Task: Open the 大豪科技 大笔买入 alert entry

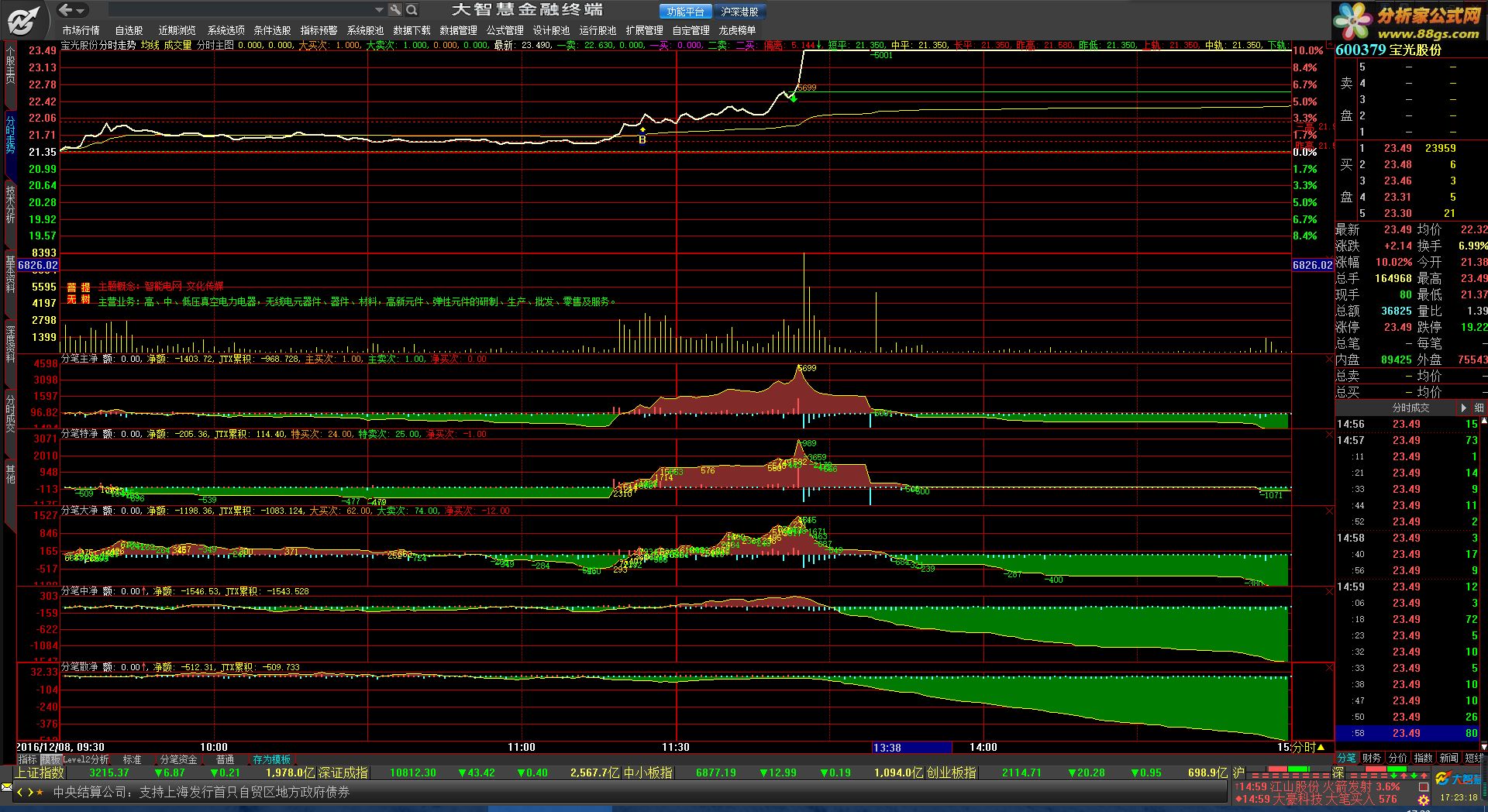Action: 1317,799
